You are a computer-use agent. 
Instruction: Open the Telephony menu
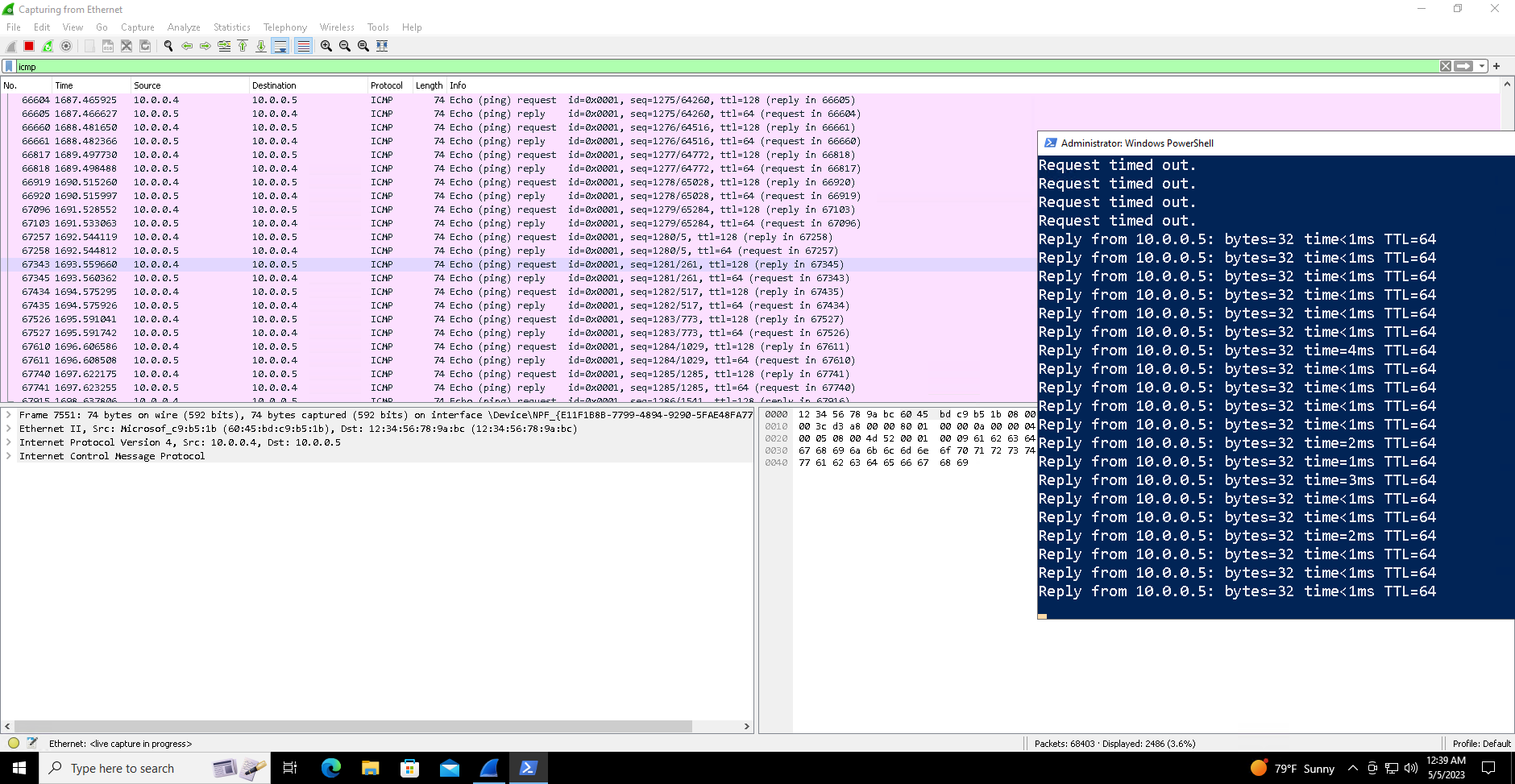[x=284, y=27]
